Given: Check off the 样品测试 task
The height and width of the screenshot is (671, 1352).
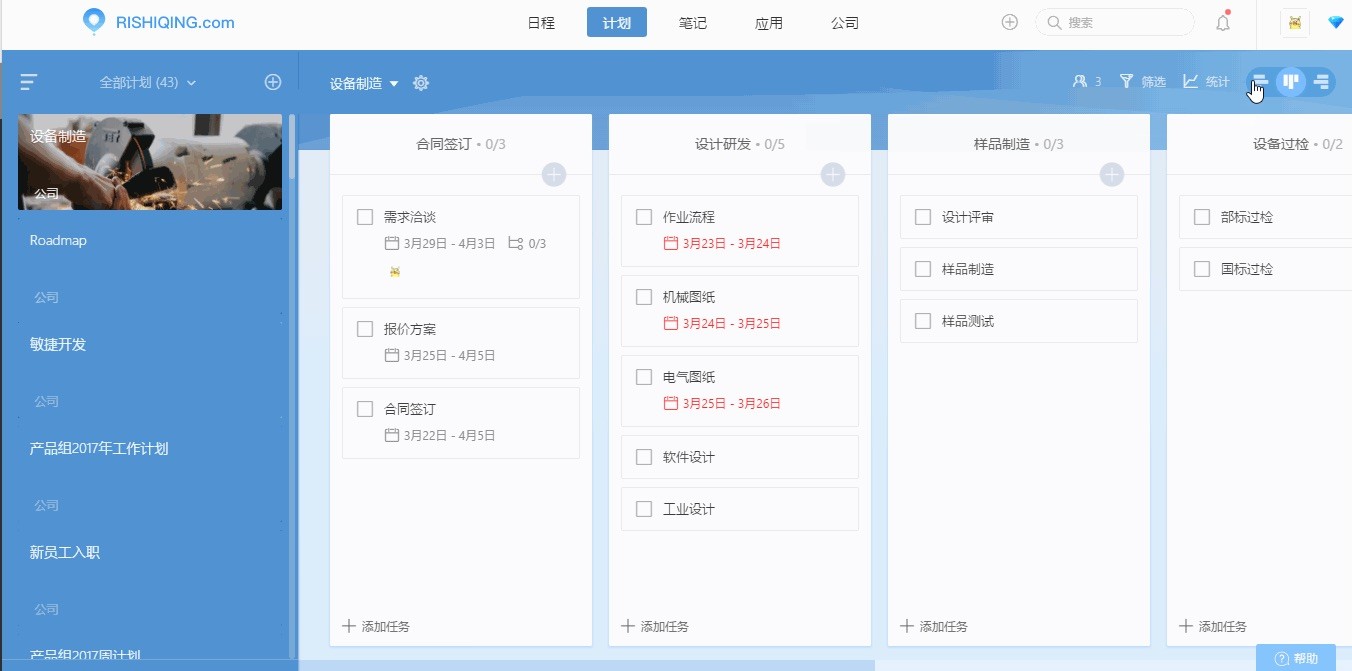Looking at the screenshot, I should [923, 321].
